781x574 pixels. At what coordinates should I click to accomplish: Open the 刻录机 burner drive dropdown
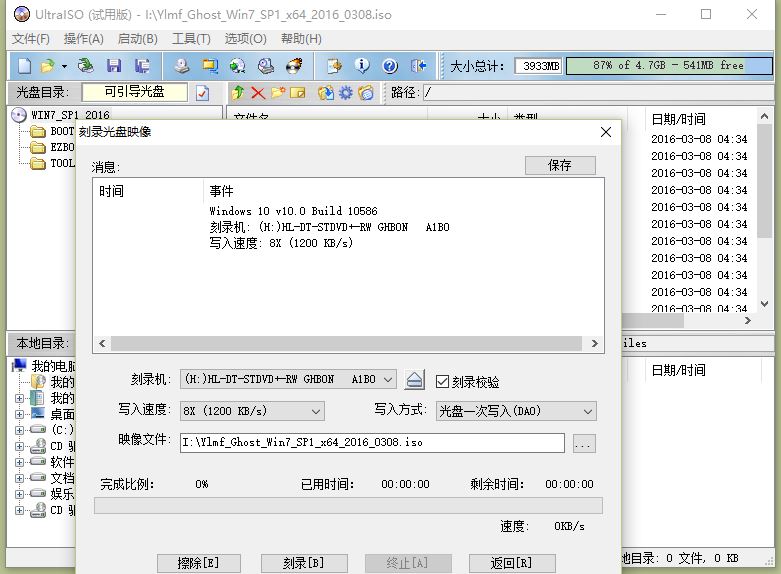pyautogui.click(x=288, y=380)
